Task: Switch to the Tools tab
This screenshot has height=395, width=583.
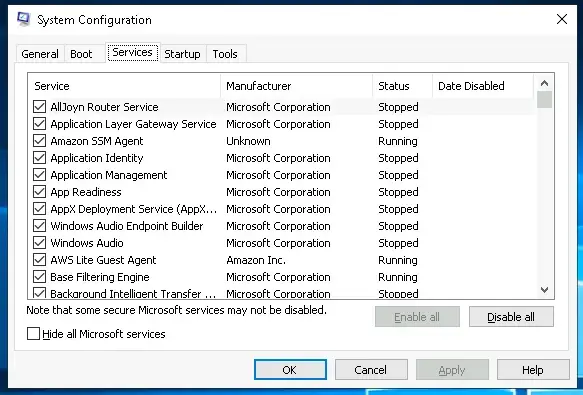Action: click(225, 54)
